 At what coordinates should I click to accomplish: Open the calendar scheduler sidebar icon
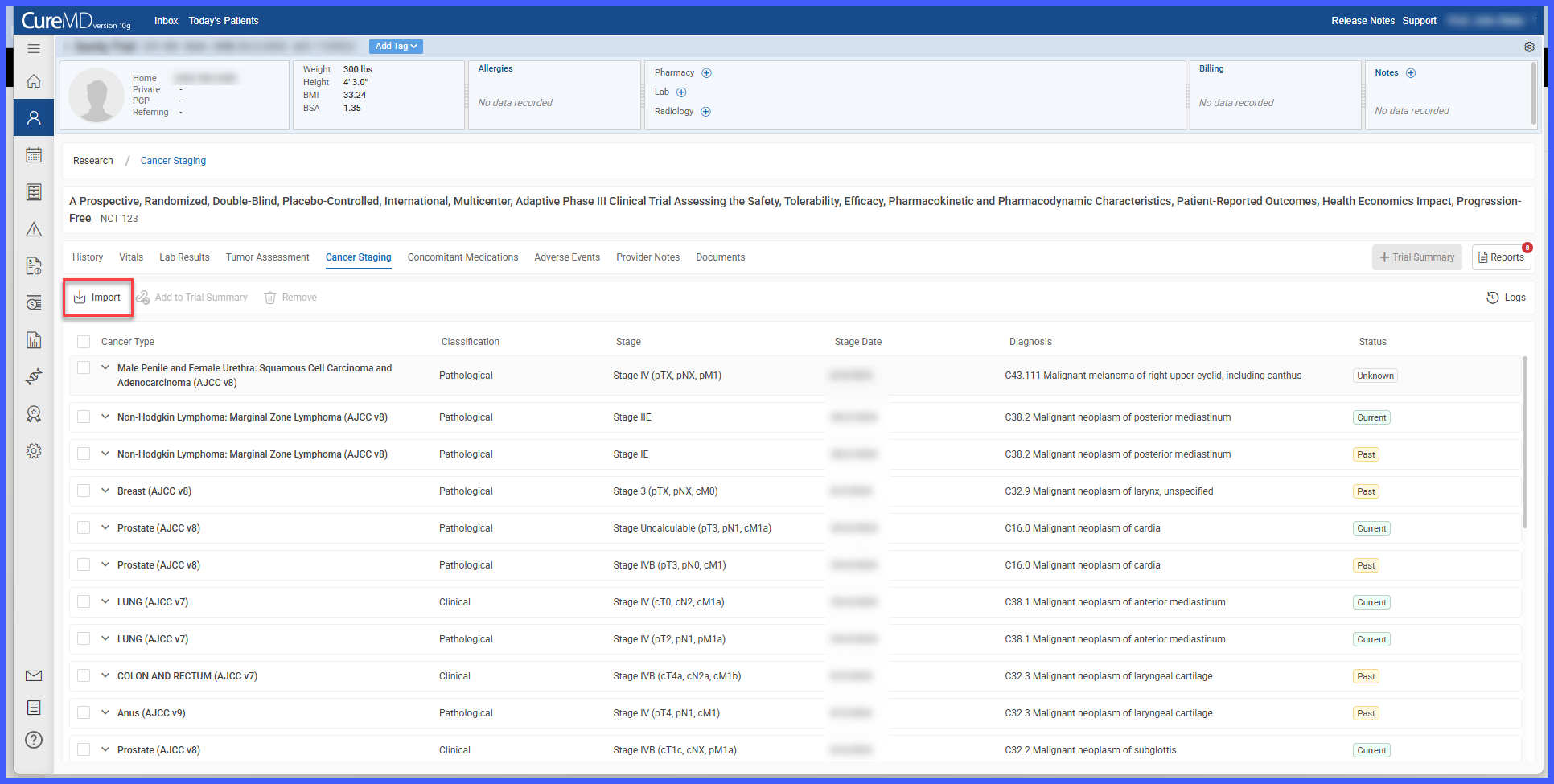34,155
